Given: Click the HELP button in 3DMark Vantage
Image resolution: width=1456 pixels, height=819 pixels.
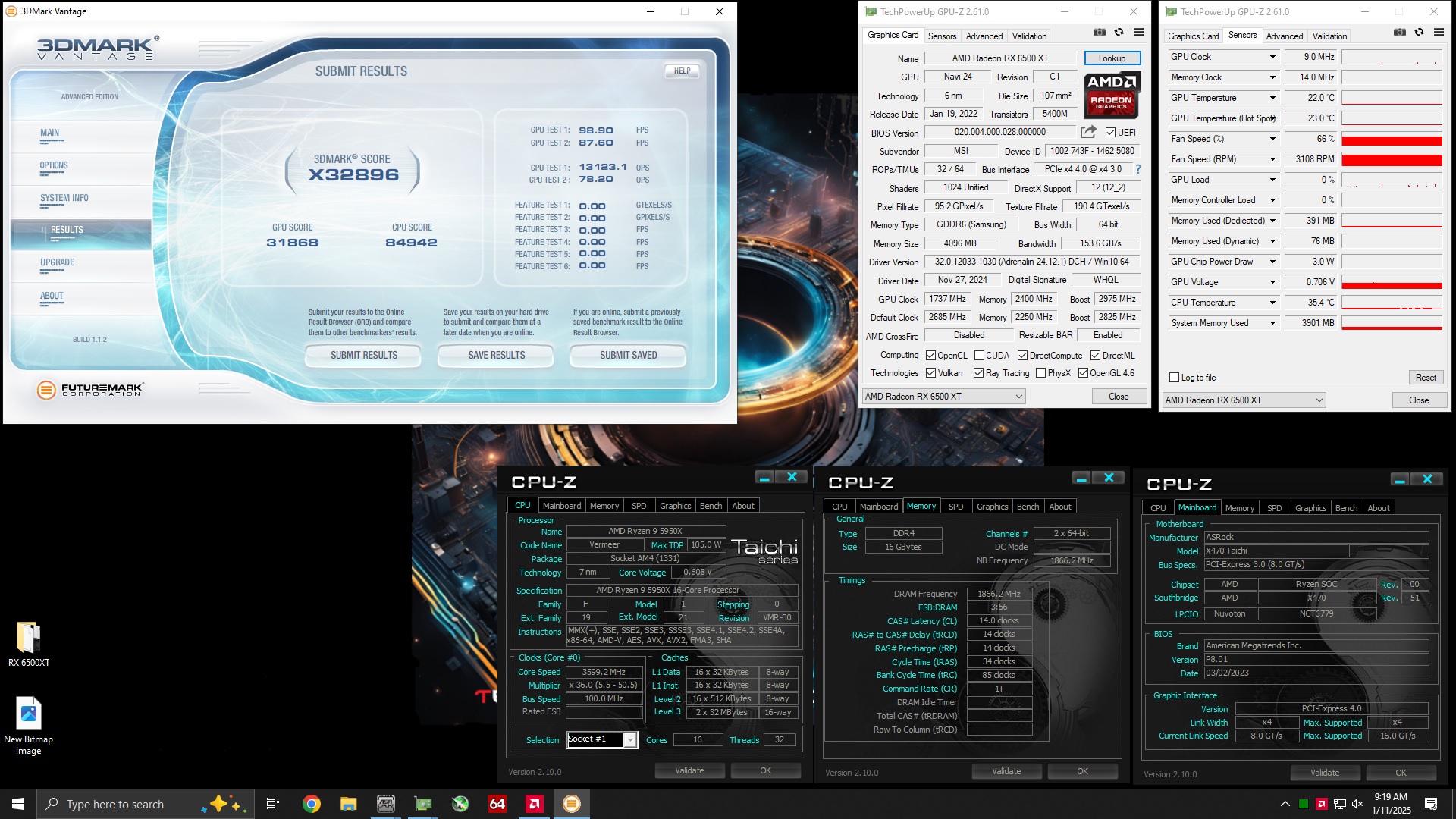Looking at the screenshot, I should tap(682, 71).
